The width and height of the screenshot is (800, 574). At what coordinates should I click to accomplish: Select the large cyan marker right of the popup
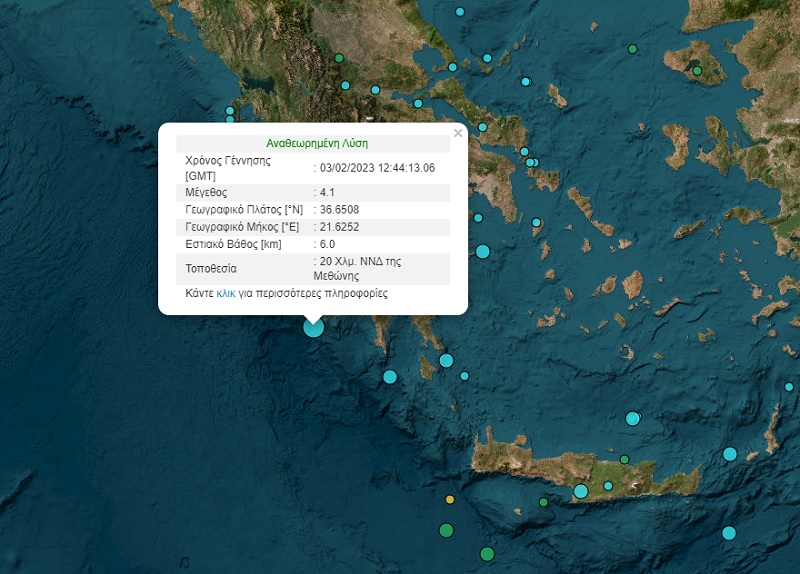[x=483, y=251]
